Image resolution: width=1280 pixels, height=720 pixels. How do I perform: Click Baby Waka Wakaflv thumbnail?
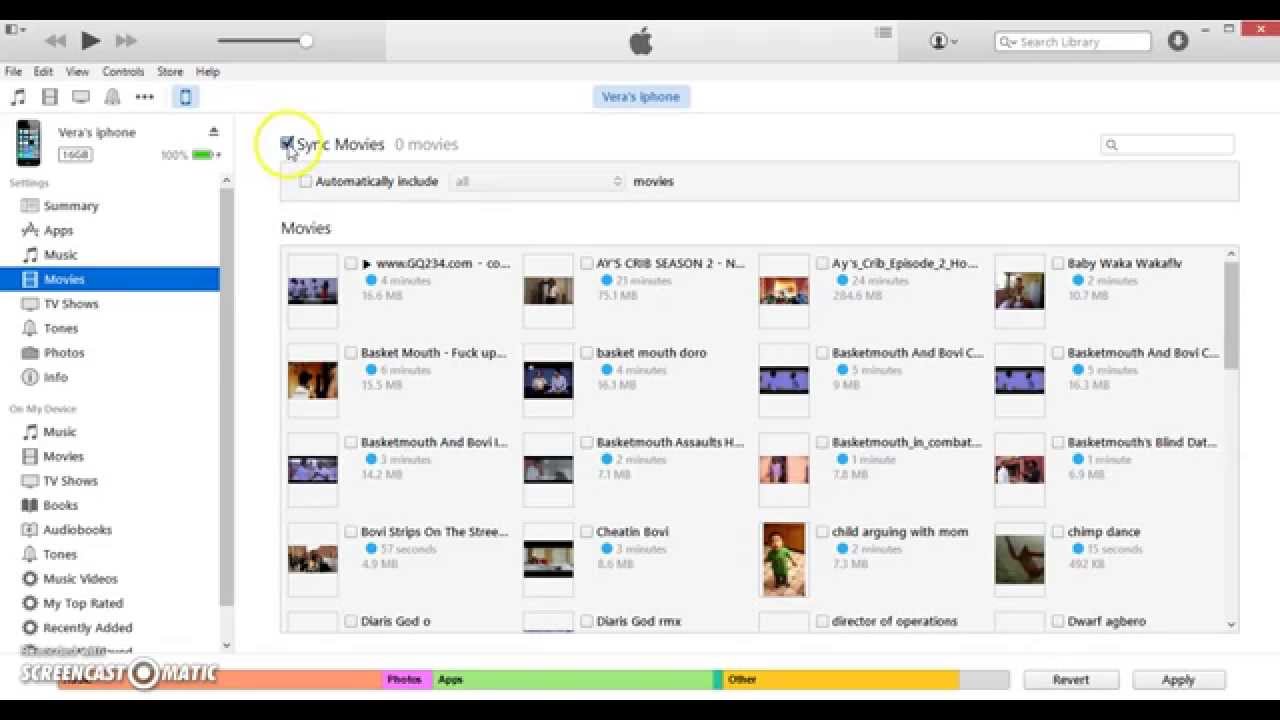[x=1020, y=291]
